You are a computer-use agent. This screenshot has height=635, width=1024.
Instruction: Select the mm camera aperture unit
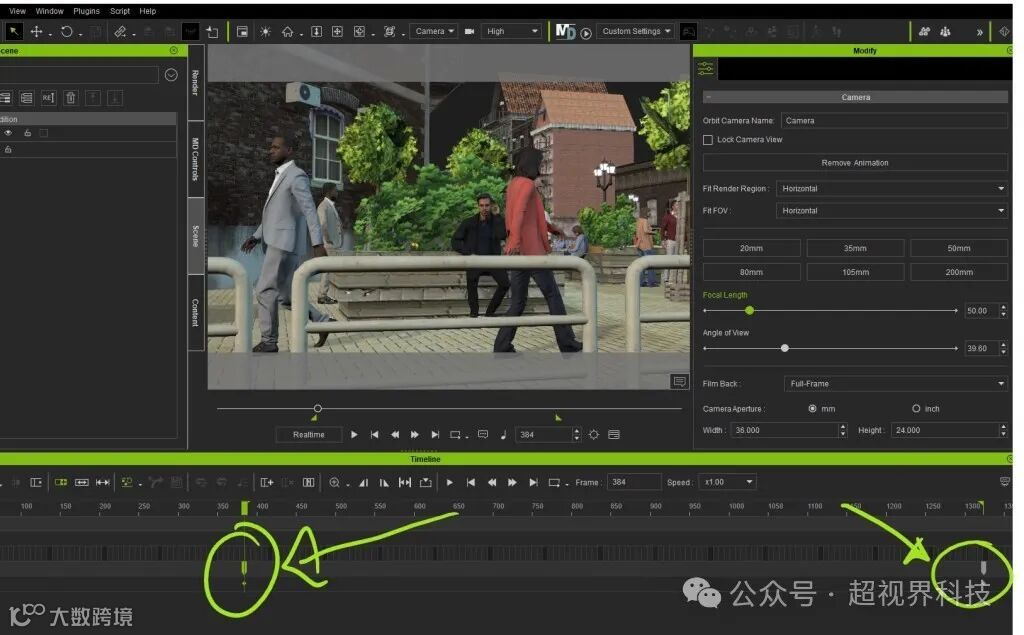[812, 409]
